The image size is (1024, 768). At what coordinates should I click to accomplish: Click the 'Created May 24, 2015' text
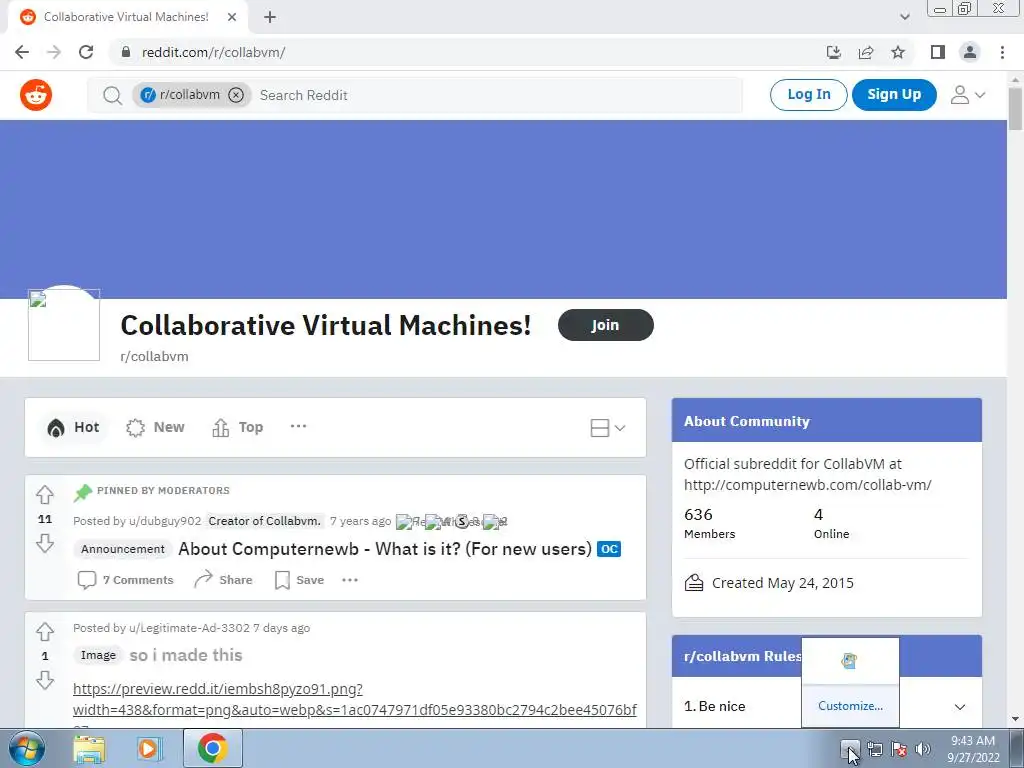[x=782, y=583]
